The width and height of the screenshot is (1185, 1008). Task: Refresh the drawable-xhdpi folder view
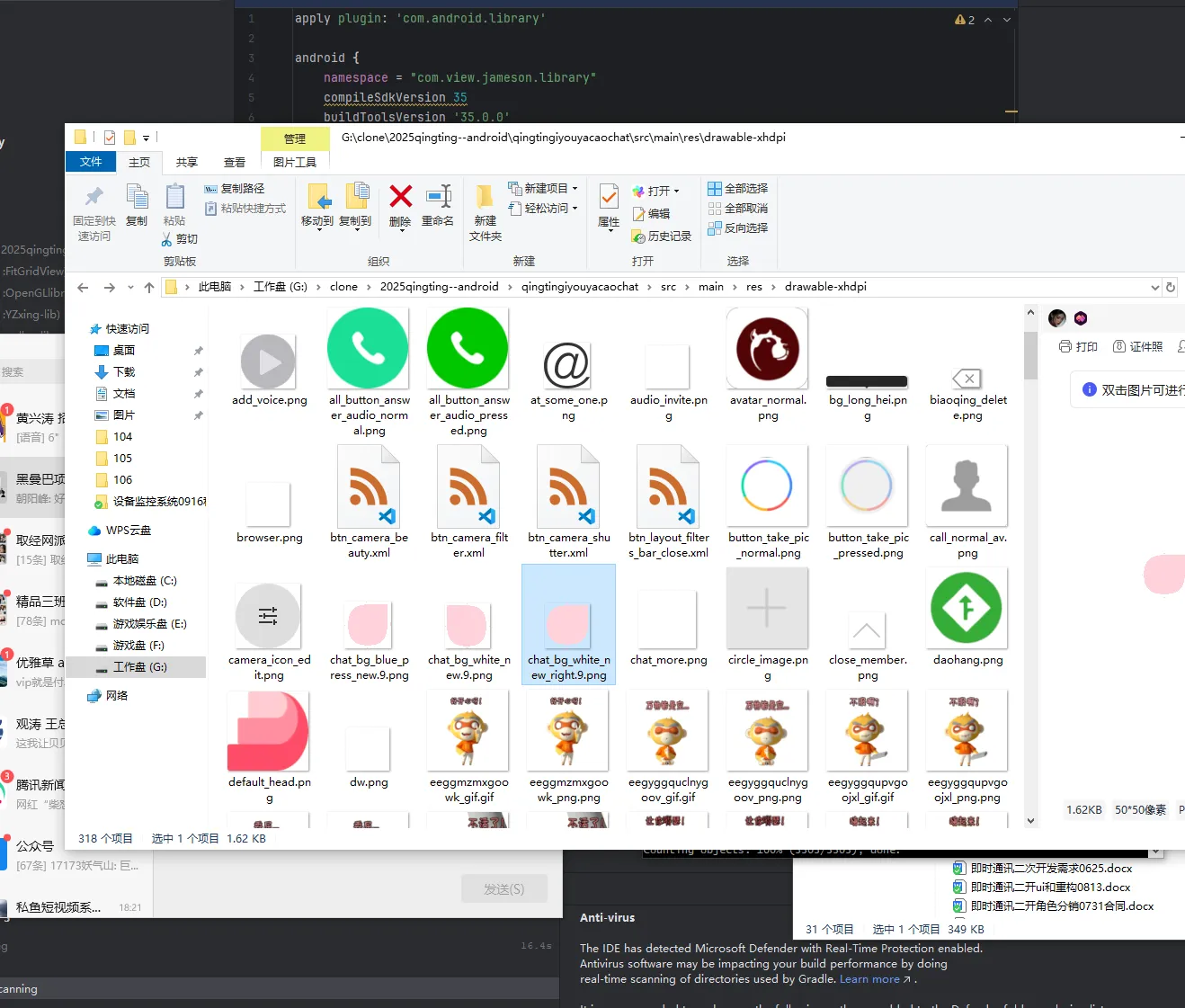[x=1171, y=288]
